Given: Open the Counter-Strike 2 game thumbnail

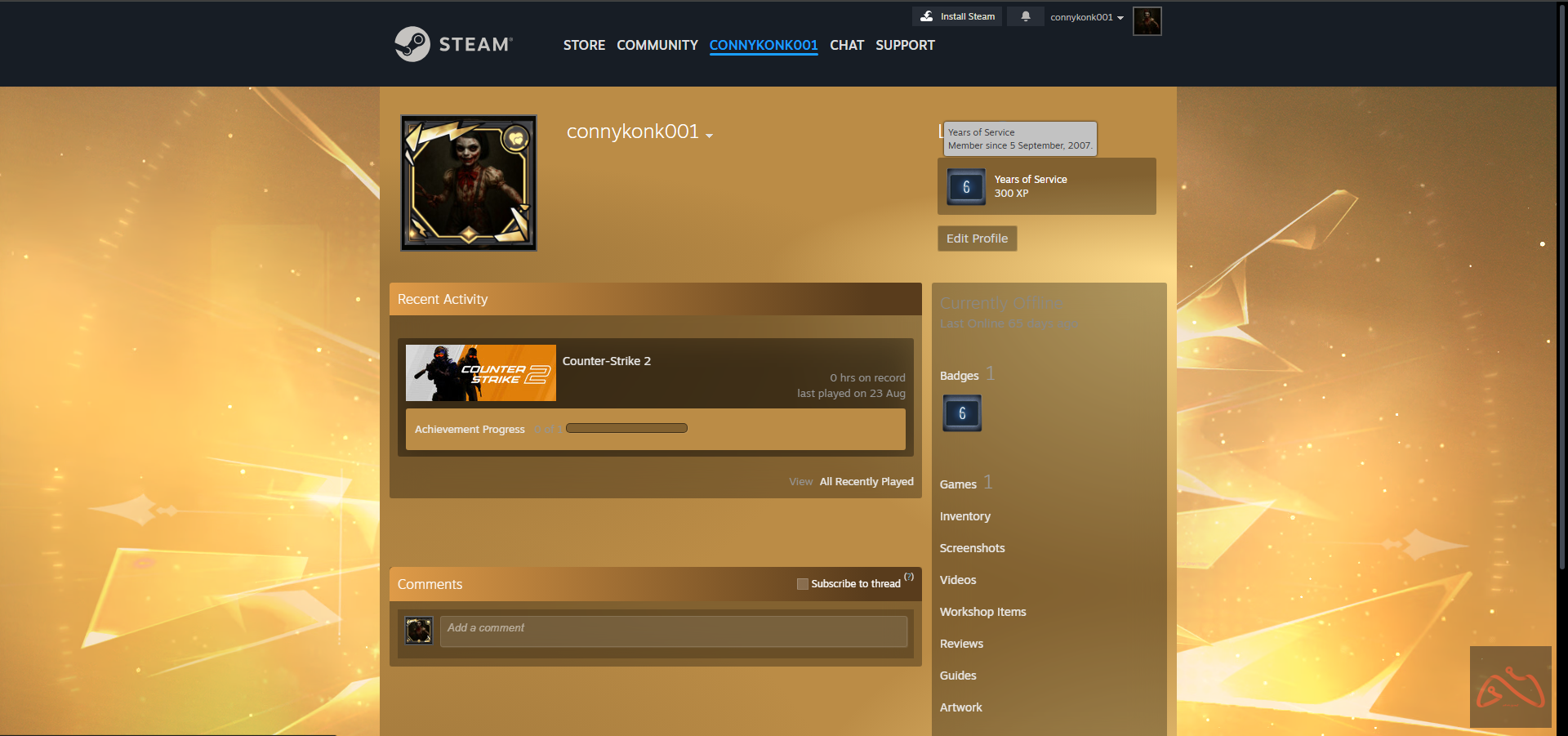Looking at the screenshot, I should click(481, 373).
